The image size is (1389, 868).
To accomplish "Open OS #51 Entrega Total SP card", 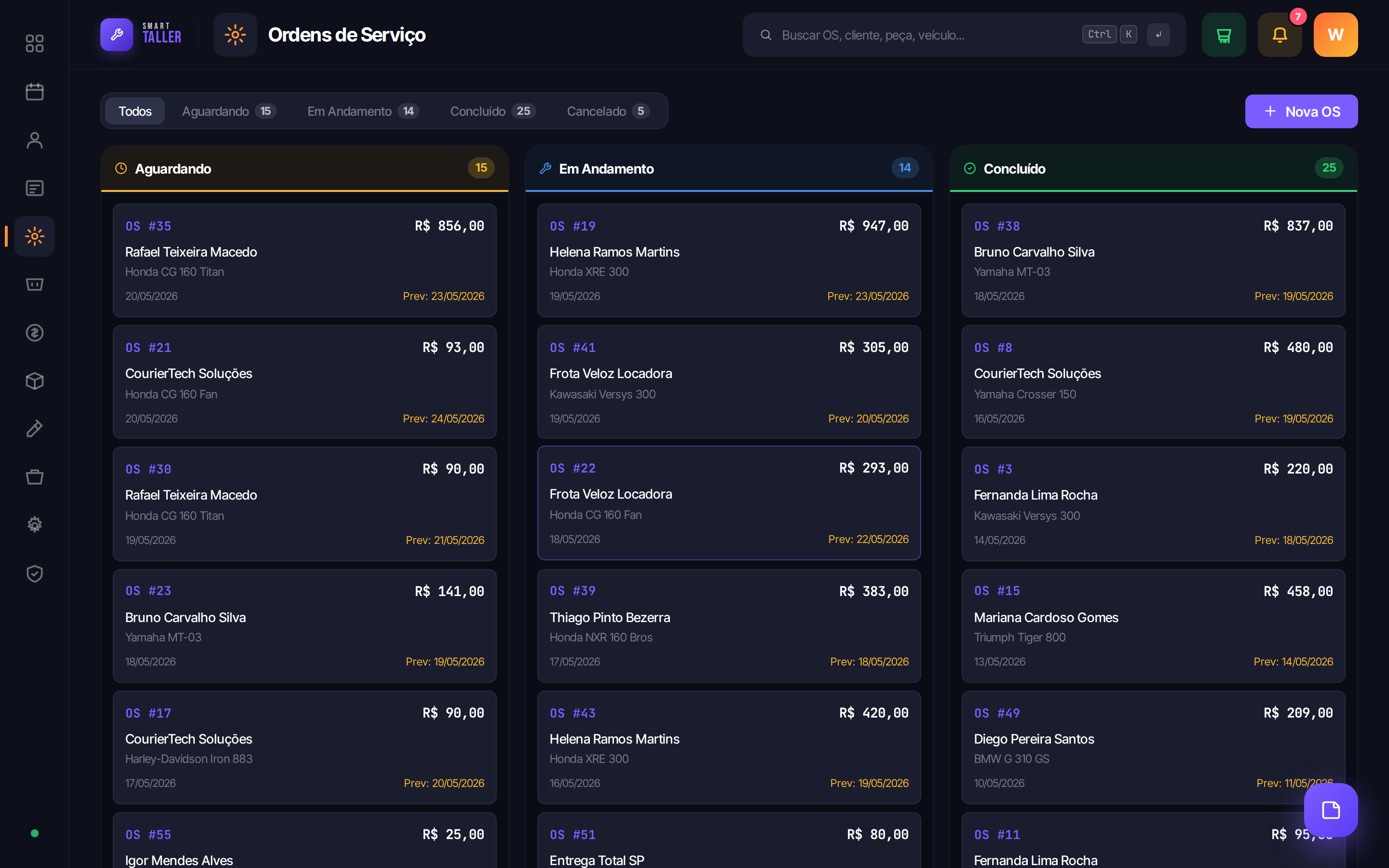I will coord(729,841).
